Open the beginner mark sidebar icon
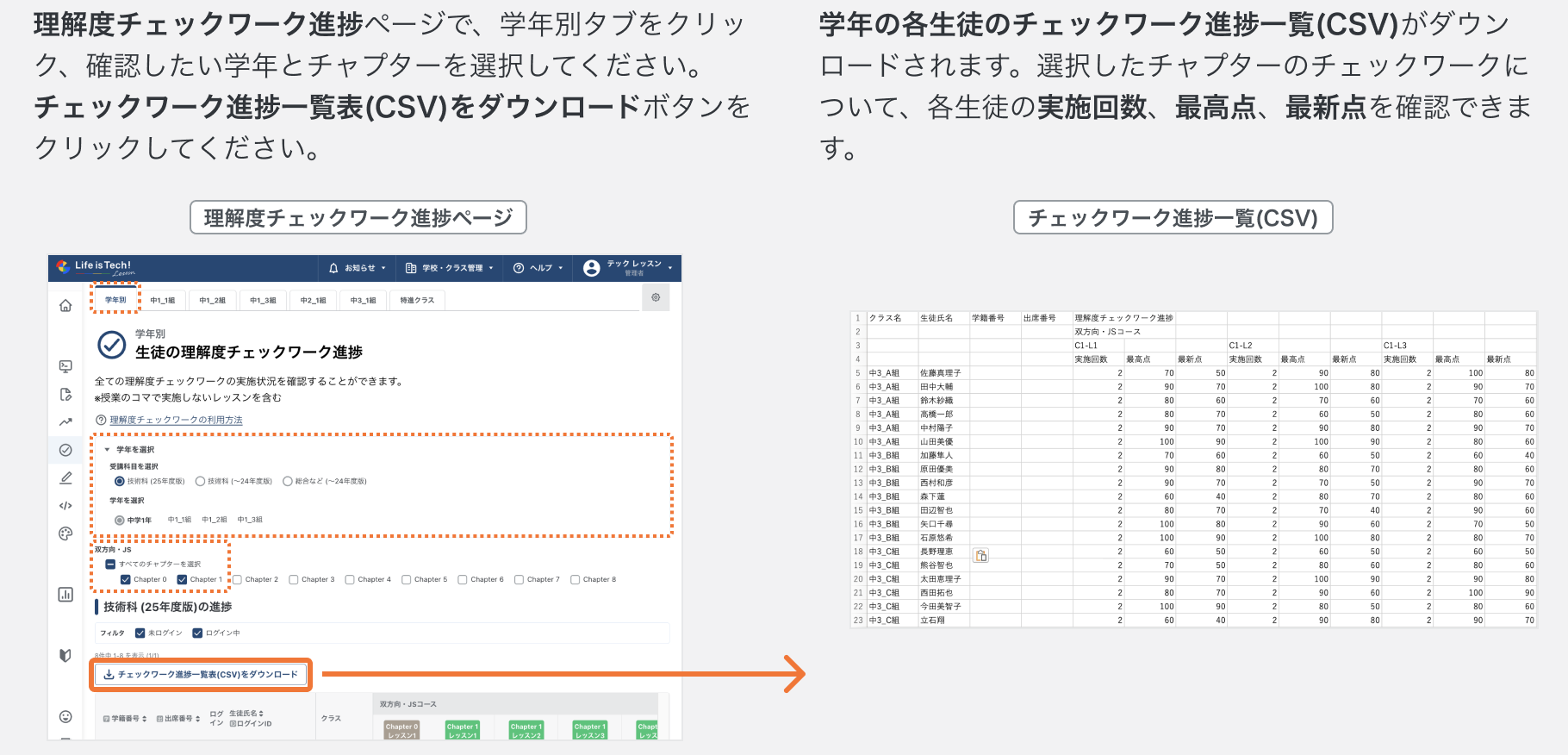The width and height of the screenshot is (1568, 755). coord(65,655)
